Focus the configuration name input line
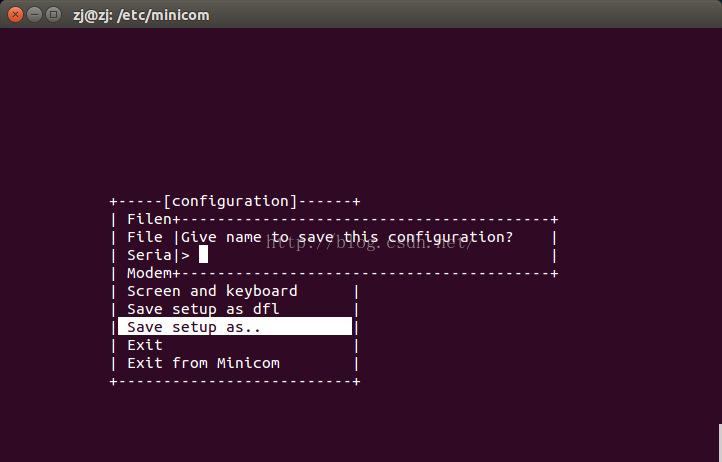Viewport: 722px width, 462px height. pos(368,255)
